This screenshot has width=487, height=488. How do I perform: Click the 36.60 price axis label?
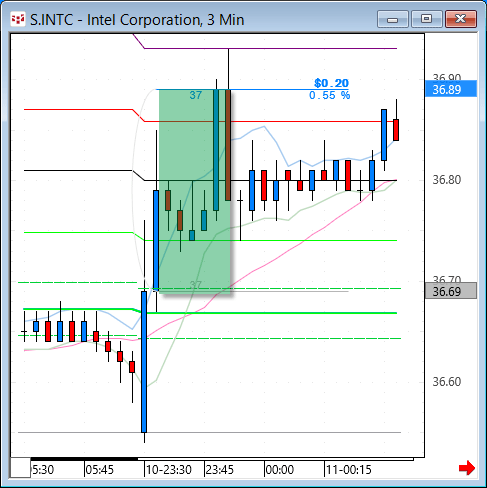point(447,382)
